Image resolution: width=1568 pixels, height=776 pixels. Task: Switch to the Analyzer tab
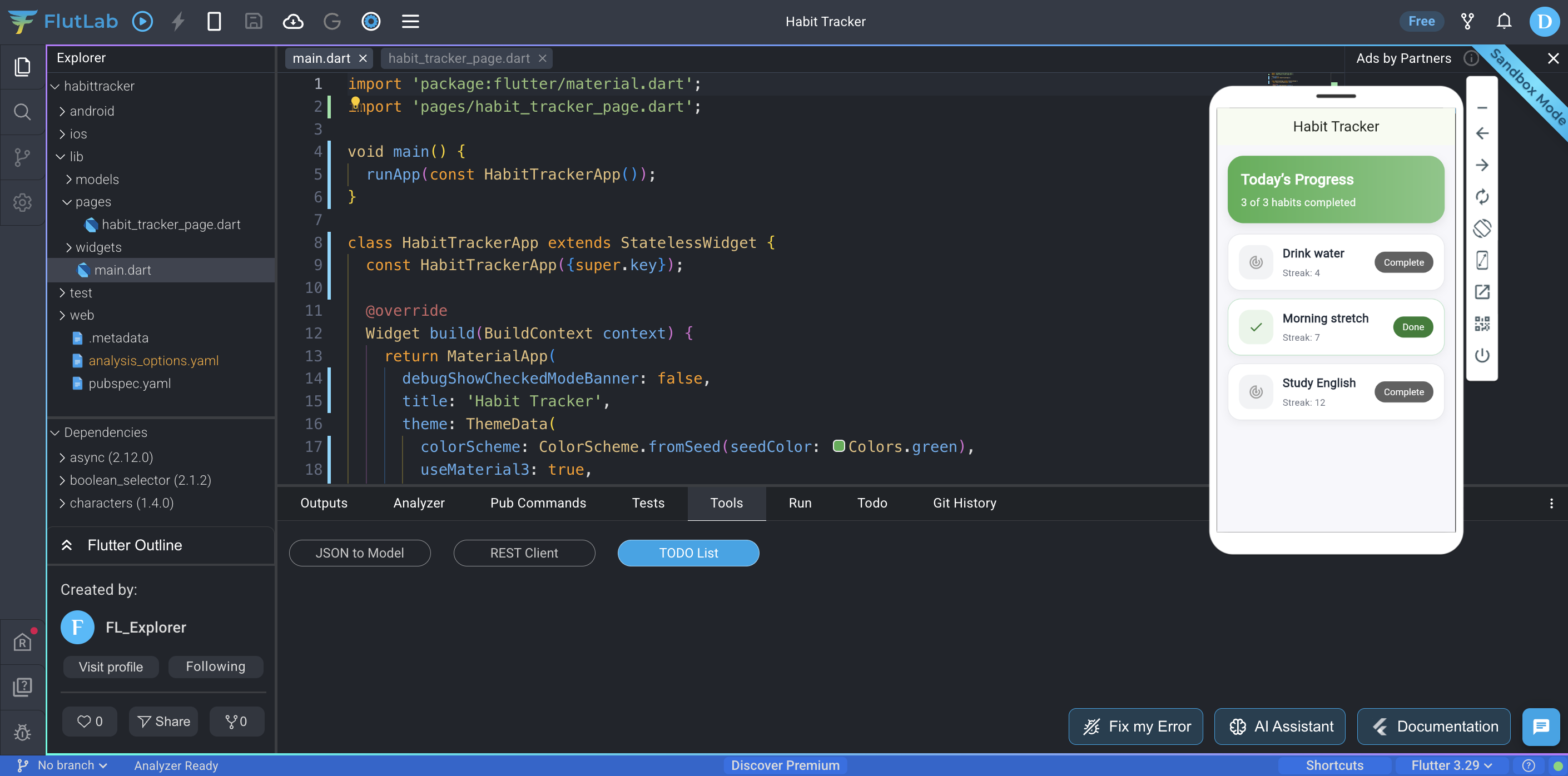pyautogui.click(x=419, y=503)
